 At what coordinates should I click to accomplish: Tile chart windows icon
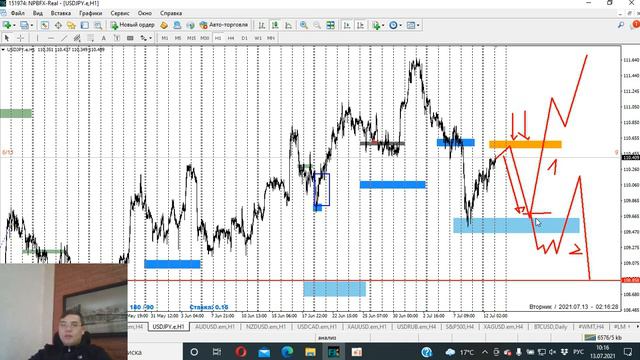coord(330,25)
